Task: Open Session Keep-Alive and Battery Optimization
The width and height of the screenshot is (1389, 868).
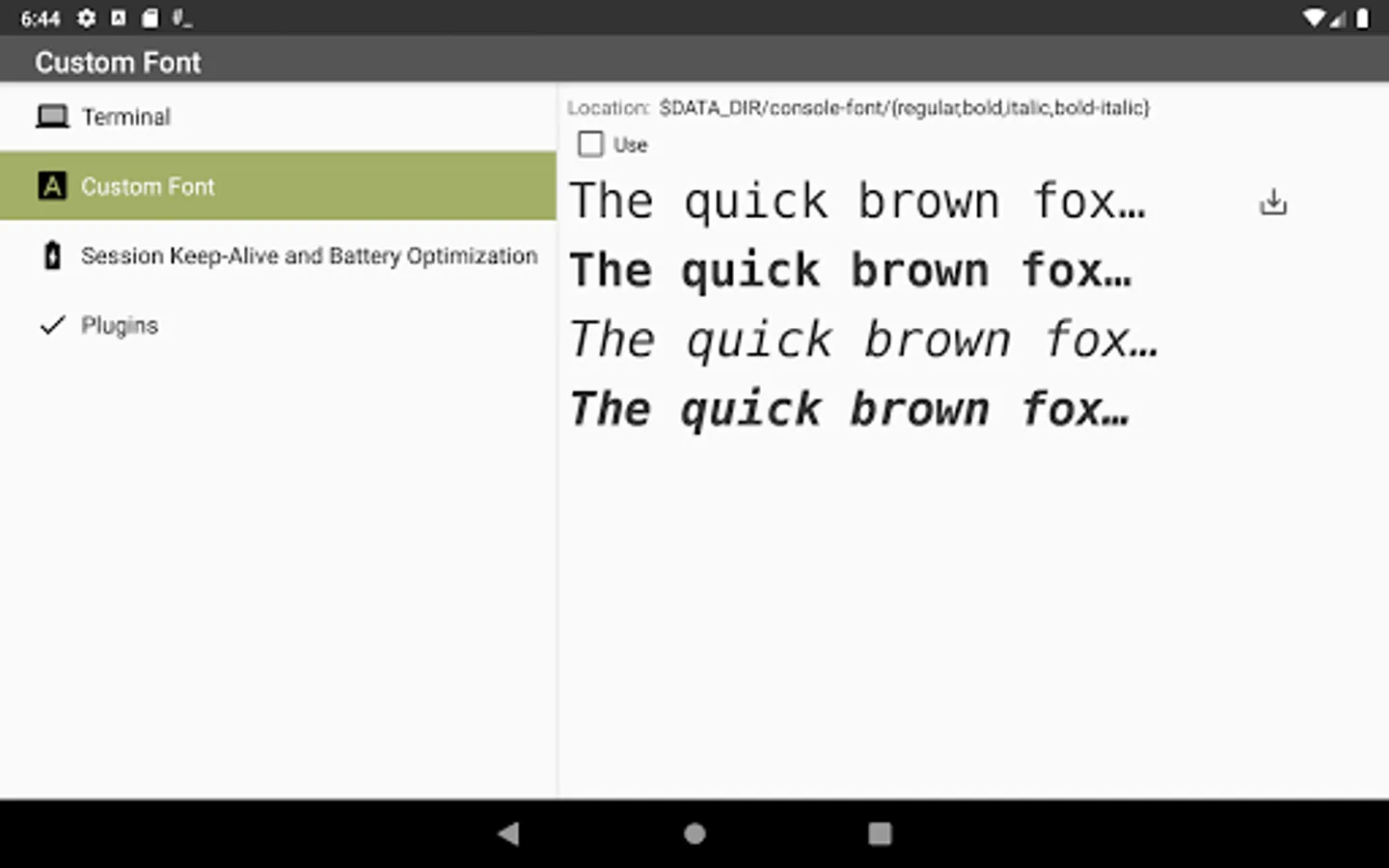Action: coord(278,256)
